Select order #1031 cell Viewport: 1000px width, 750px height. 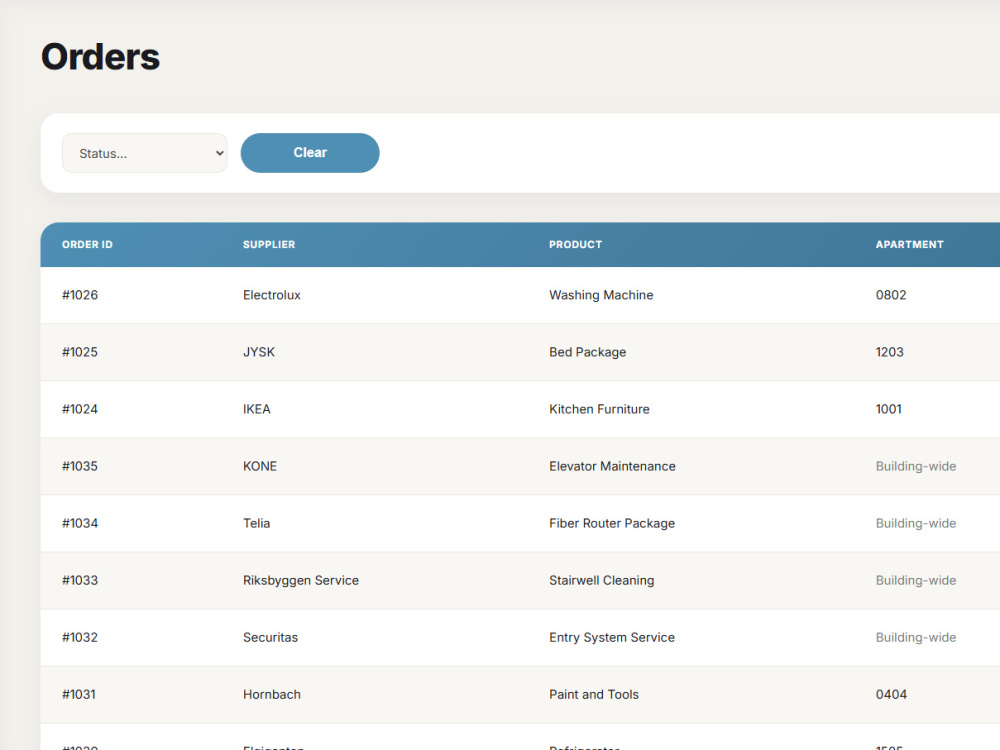click(x=78, y=695)
